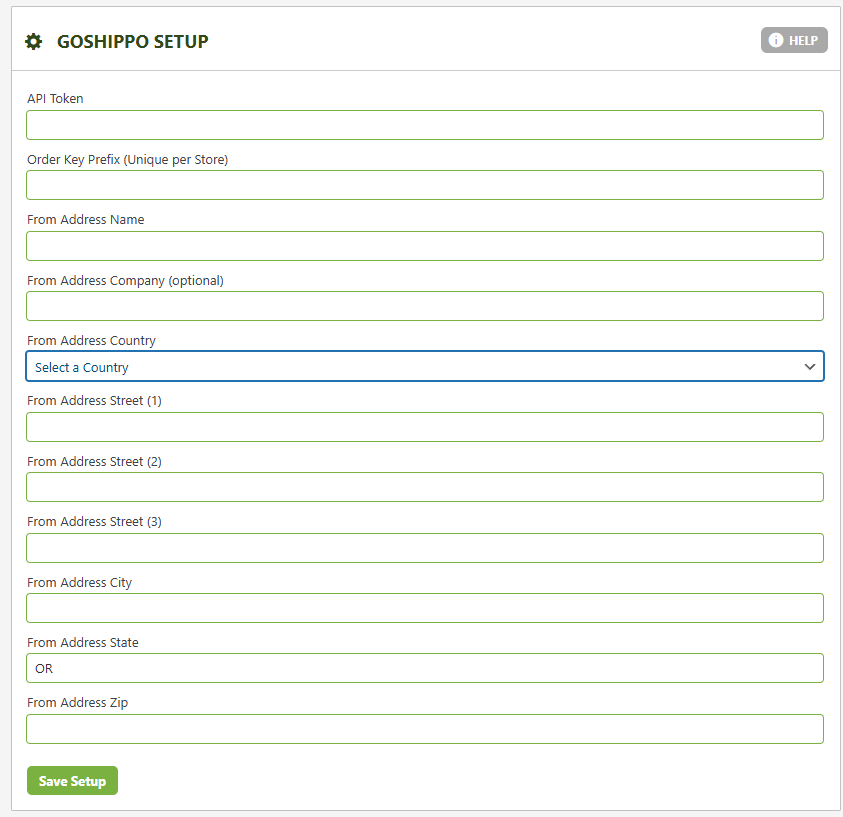Image resolution: width=843 pixels, height=817 pixels.
Task: Click the From Address Zip label
Action: pos(77,703)
